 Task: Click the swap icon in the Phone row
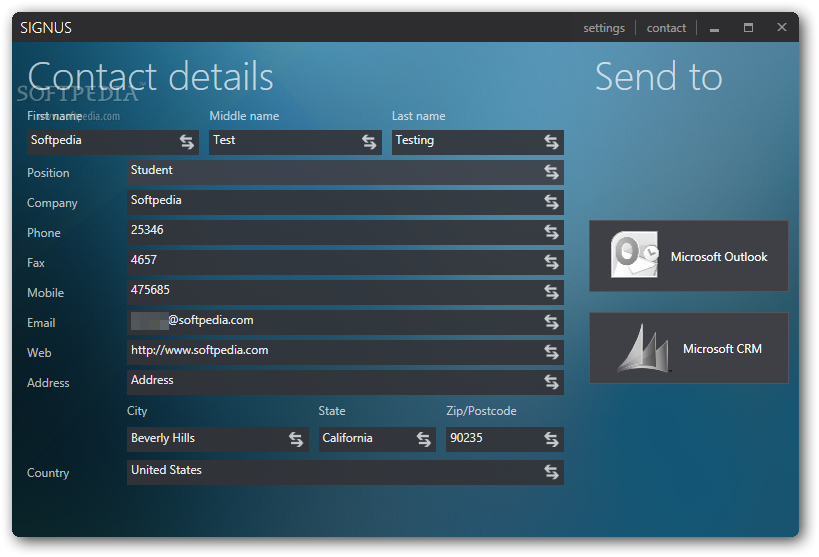tap(552, 232)
